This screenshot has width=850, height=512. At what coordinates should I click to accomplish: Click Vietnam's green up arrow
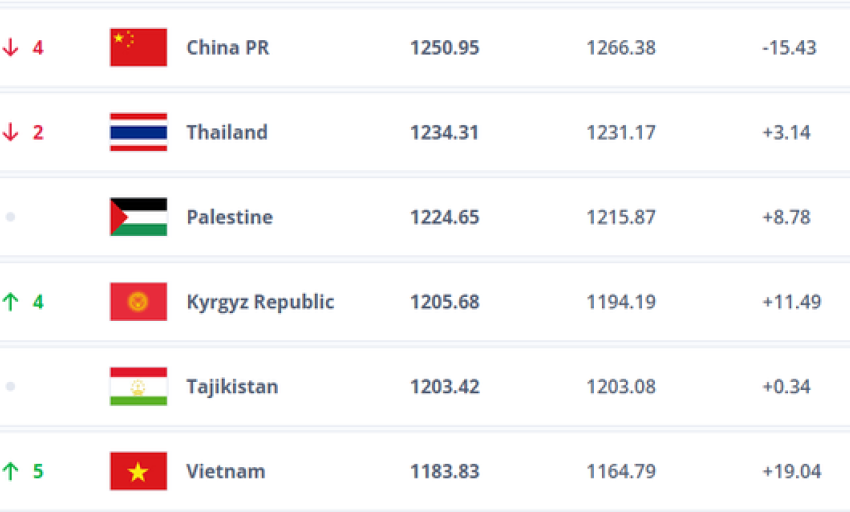click(x=10, y=471)
